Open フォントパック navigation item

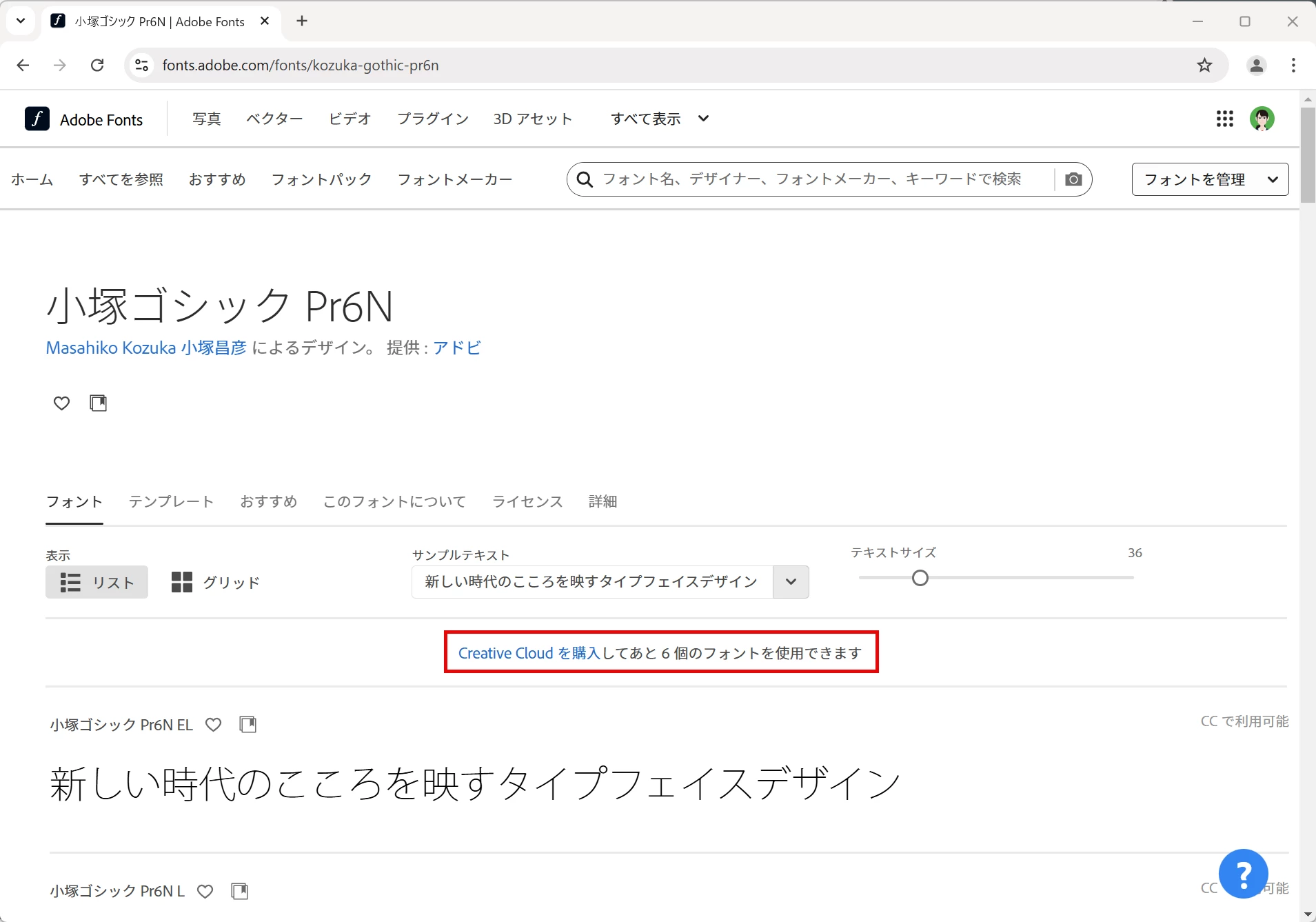(x=322, y=179)
